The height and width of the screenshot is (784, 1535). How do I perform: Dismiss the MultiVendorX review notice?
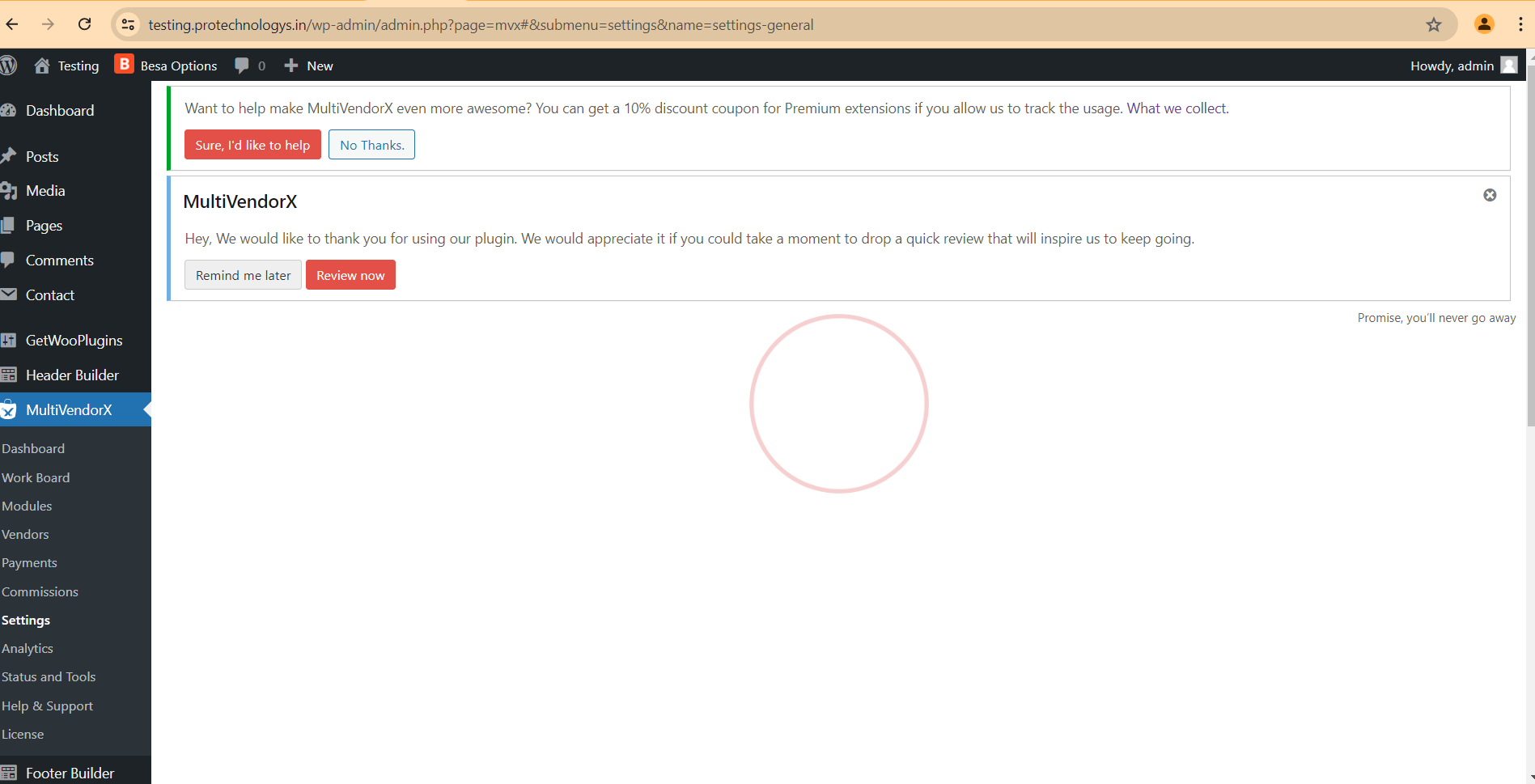[1489, 195]
